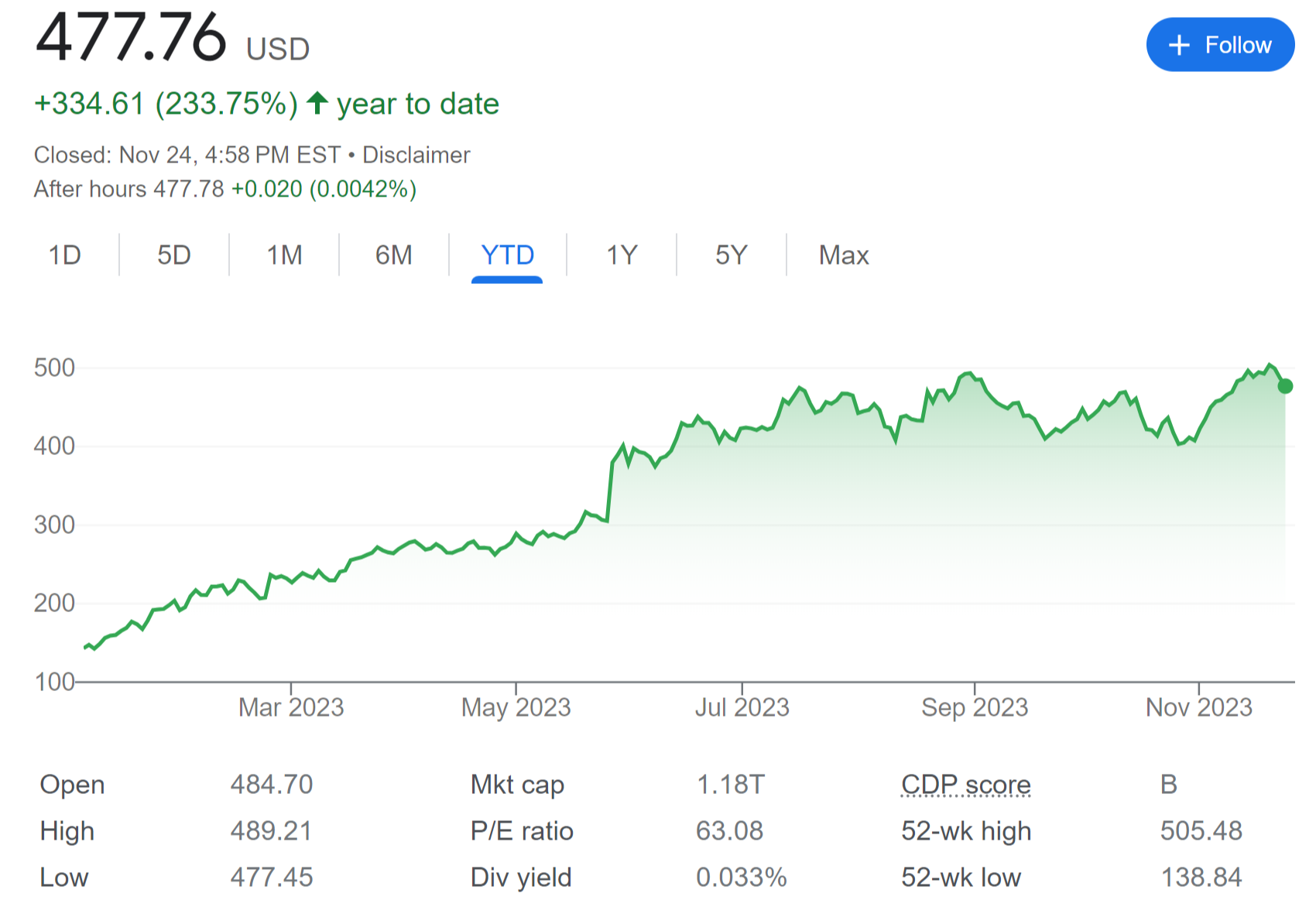Click the Mar 2023 axis label
Viewport: 1316px width, 900px height.
coord(291,707)
